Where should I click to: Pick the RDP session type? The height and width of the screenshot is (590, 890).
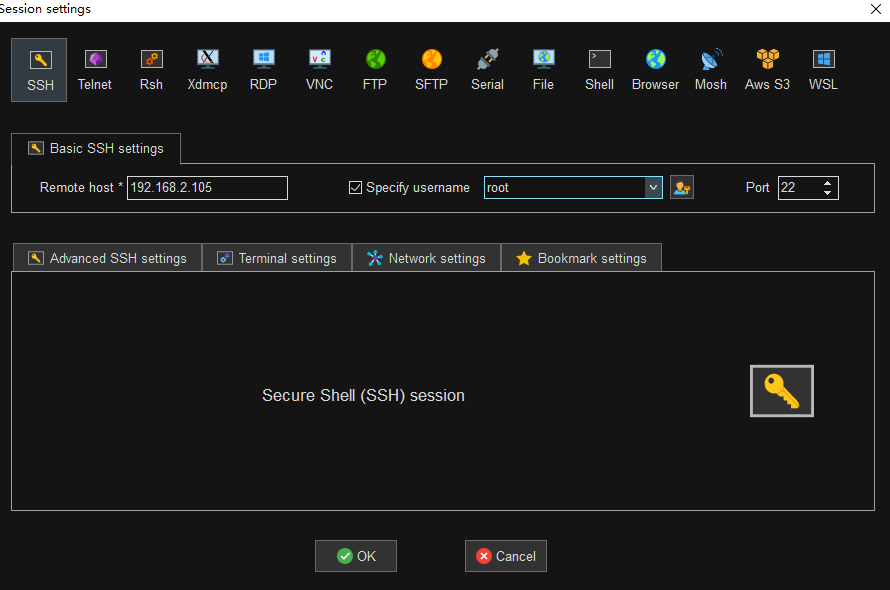click(263, 70)
